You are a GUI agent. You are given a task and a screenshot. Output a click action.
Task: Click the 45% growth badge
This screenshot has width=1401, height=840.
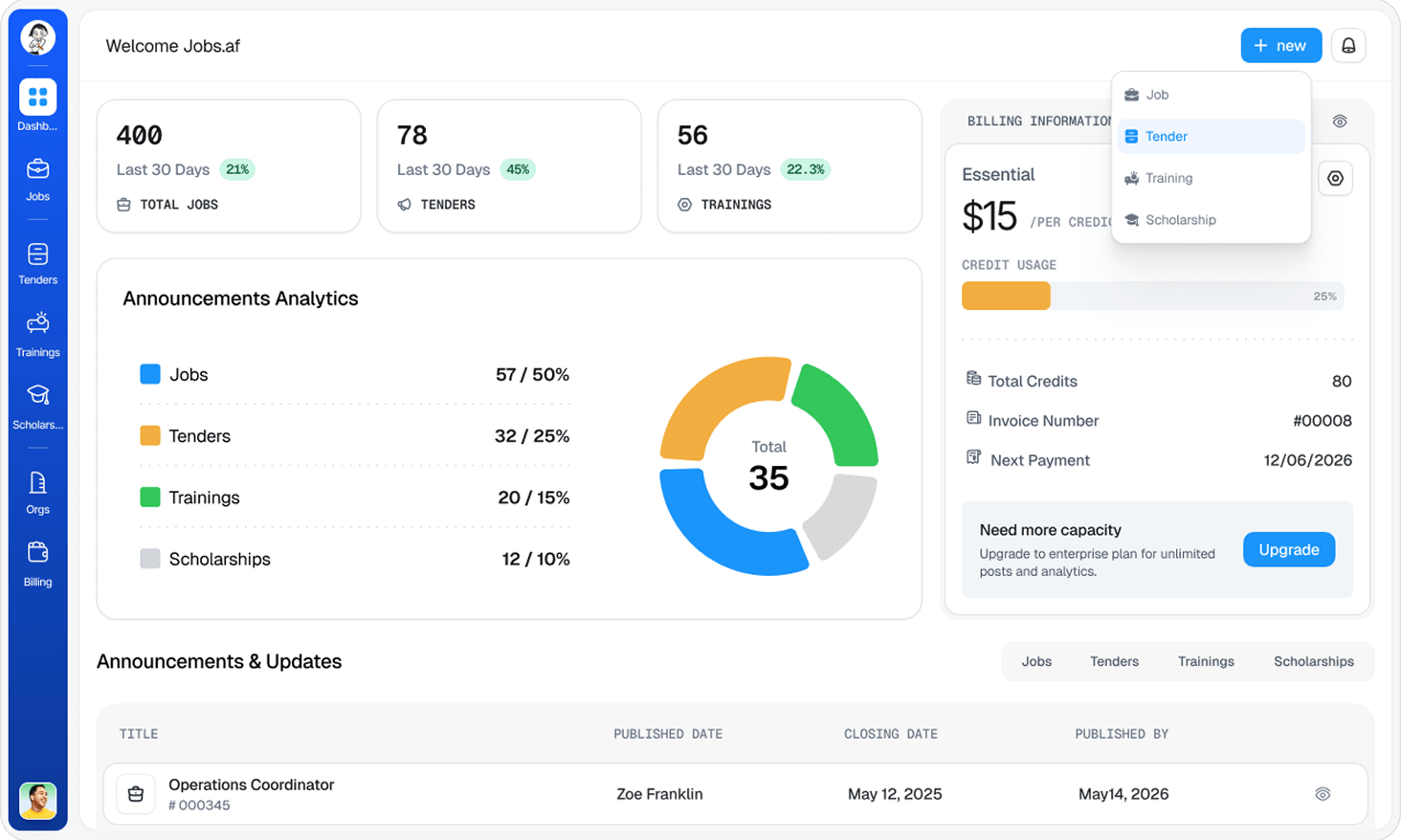click(x=518, y=169)
